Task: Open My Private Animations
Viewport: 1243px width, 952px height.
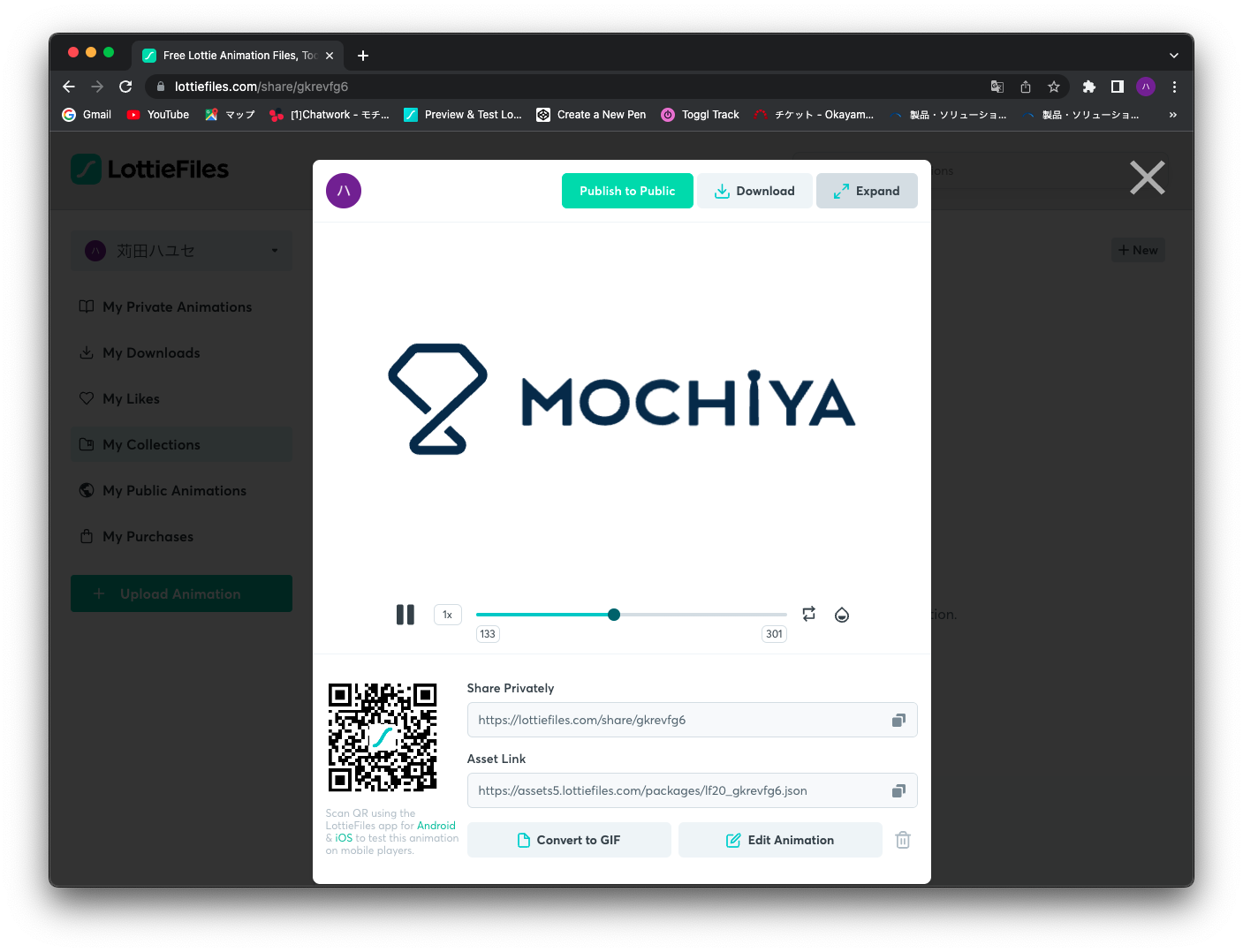Action: 181,306
